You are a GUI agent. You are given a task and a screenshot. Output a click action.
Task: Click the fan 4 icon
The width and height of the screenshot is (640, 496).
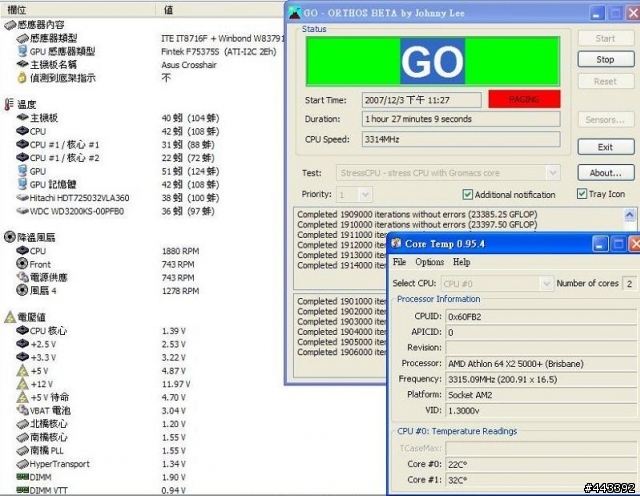(22, 290)
